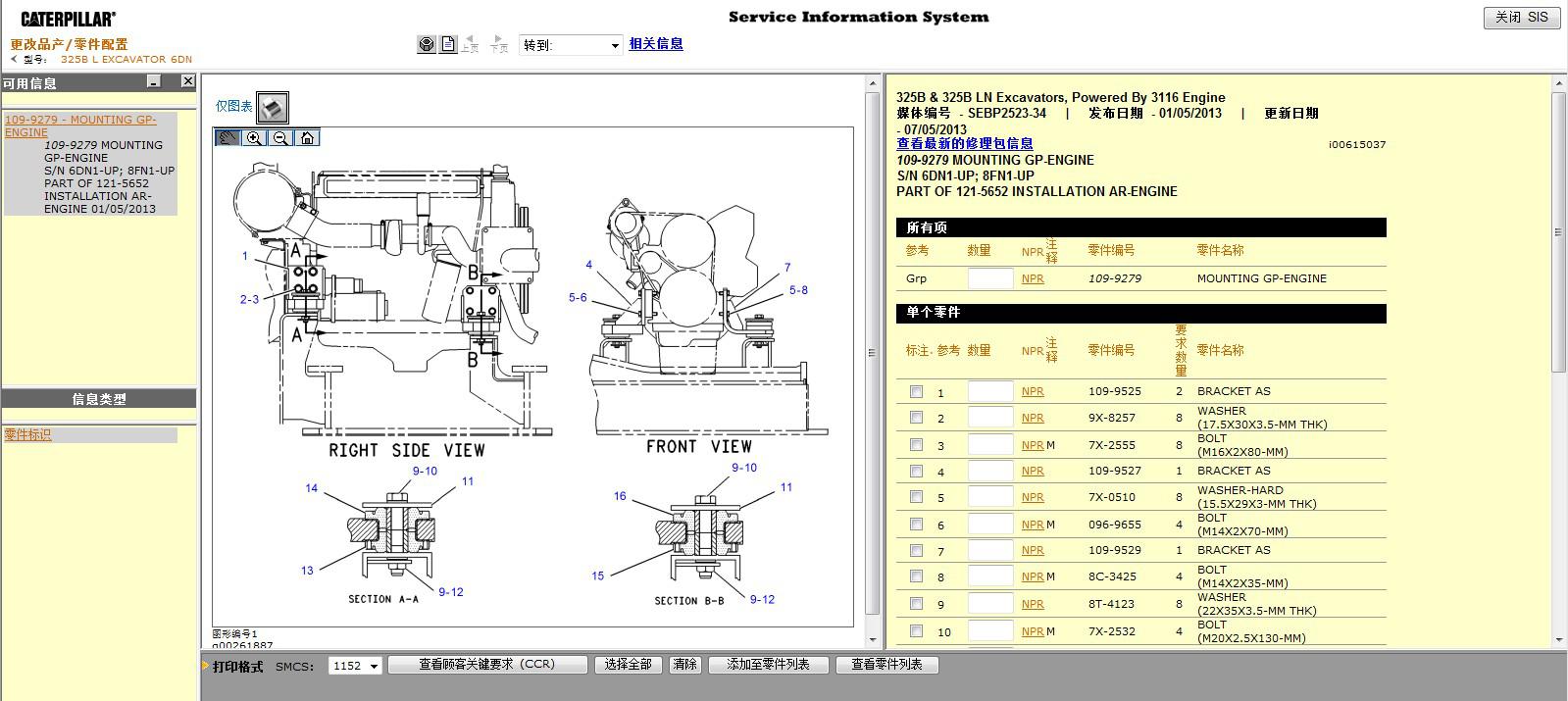The image size is (1568, 701).
Task: Click the document page icon in toolbar
Action: tap(448, 44)
